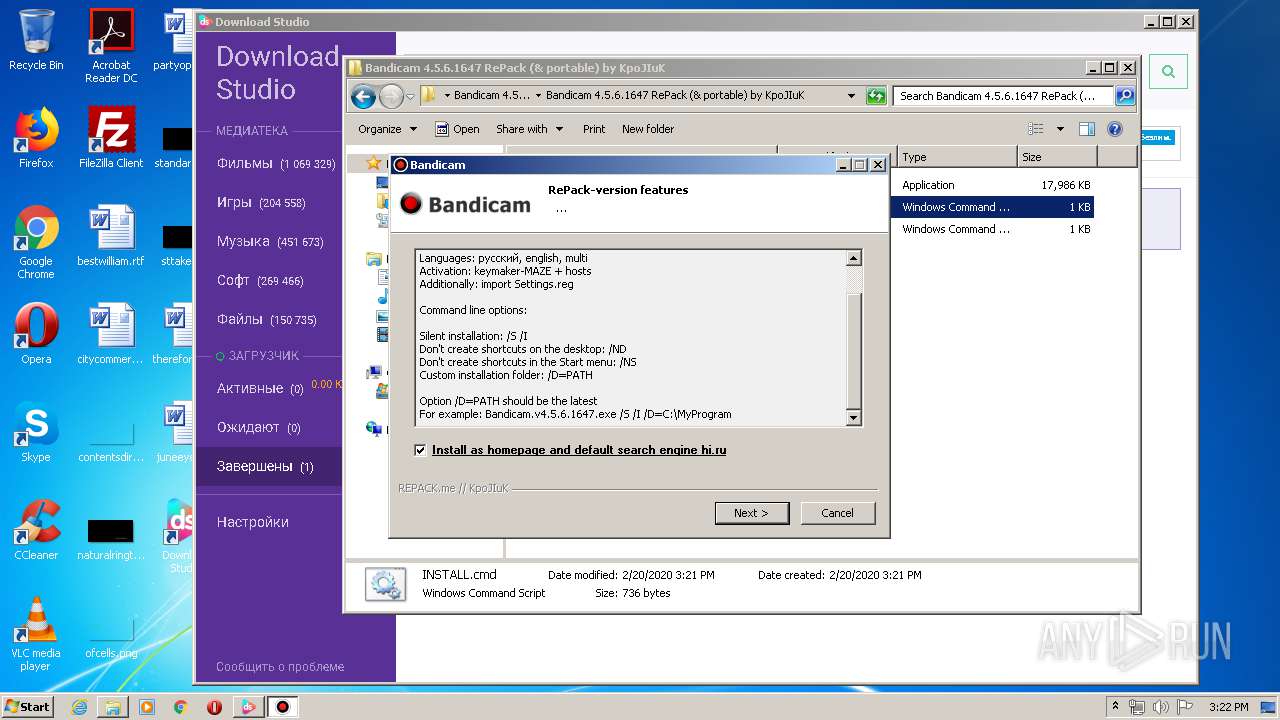Open Explorer help question-mark icon
Viewport: 1280px width, 720px height.
(1115, 129)
